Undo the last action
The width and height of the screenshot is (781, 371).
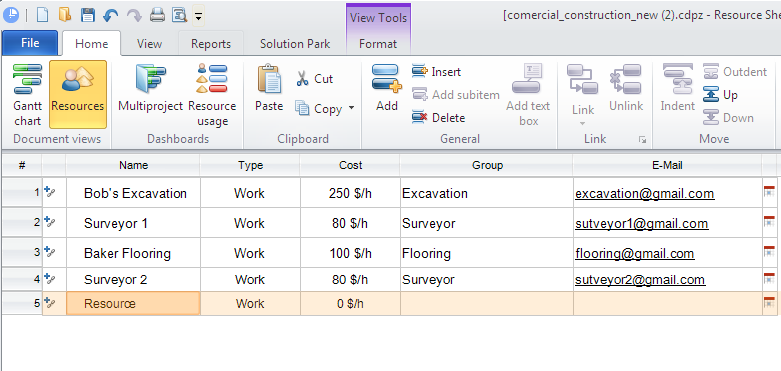(111, 15)
